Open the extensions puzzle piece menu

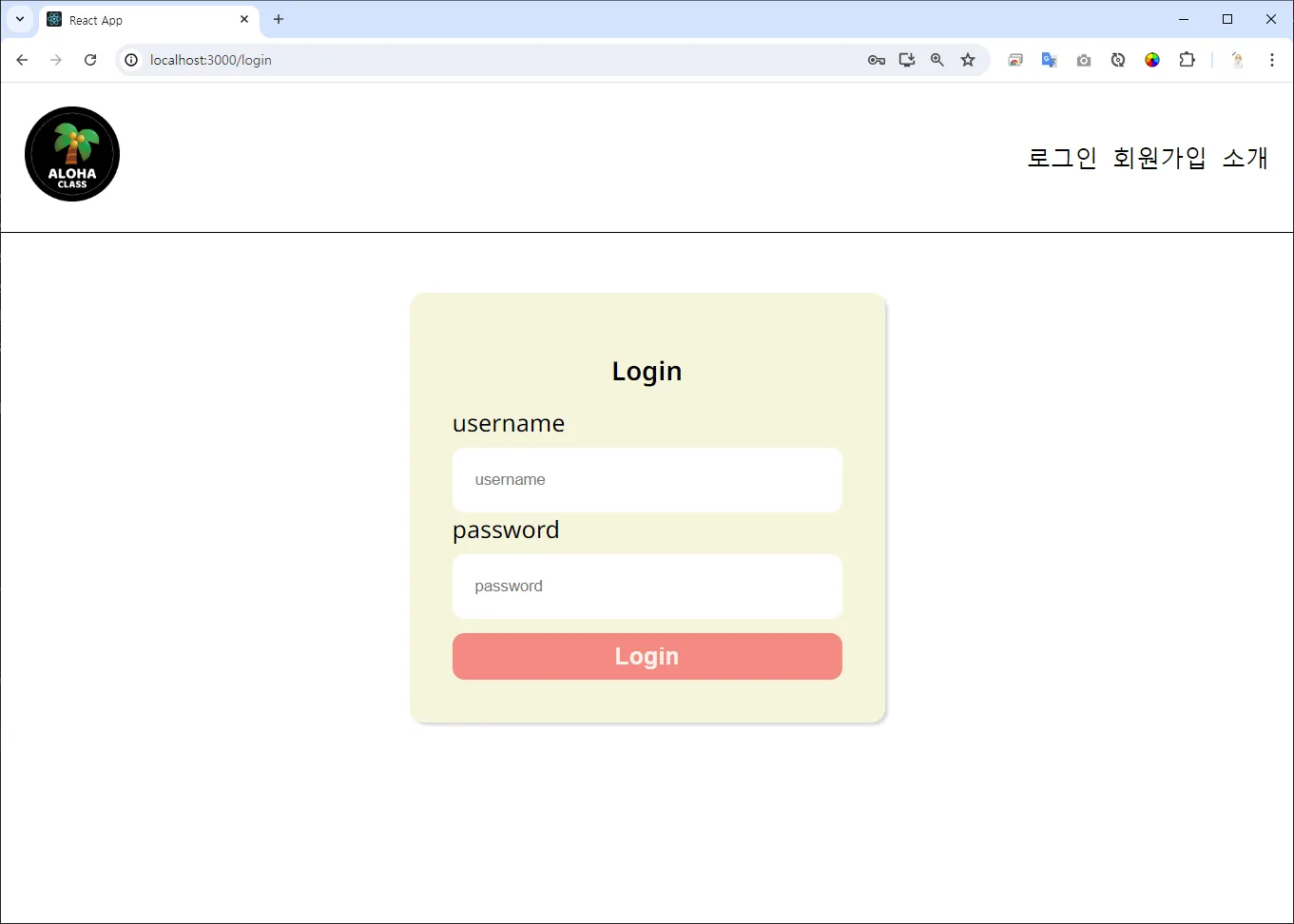[x=1187, y=60]
